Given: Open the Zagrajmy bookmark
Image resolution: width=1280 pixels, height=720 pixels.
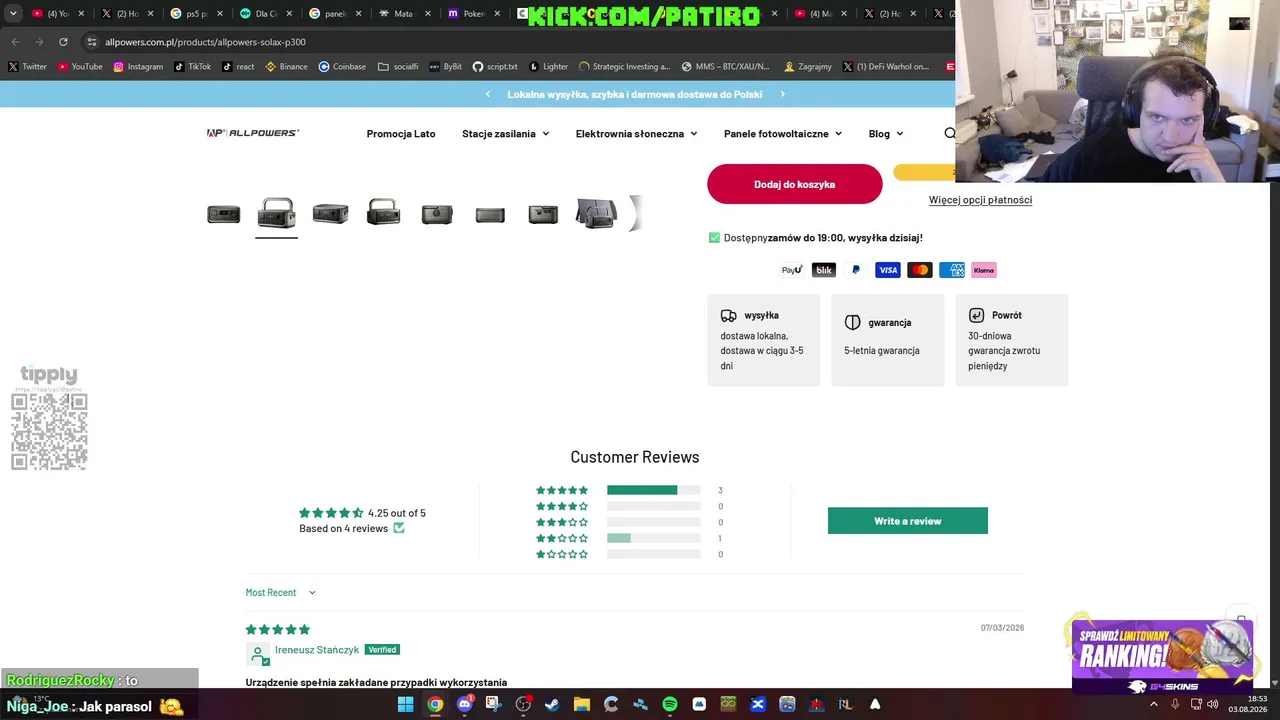Looking at the screenshot, I should tap(808, 67).
